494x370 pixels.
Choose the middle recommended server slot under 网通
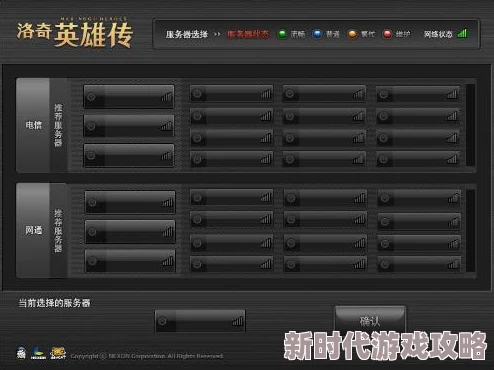[130, 231]
